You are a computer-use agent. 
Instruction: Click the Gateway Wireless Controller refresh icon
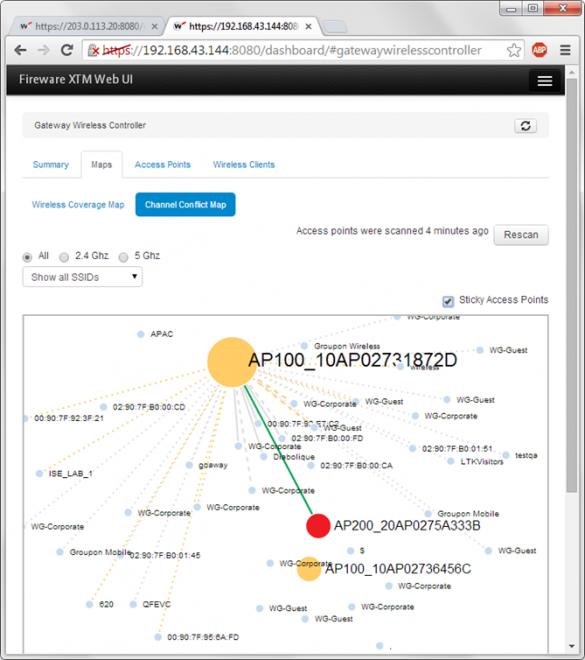click(525, 125)
